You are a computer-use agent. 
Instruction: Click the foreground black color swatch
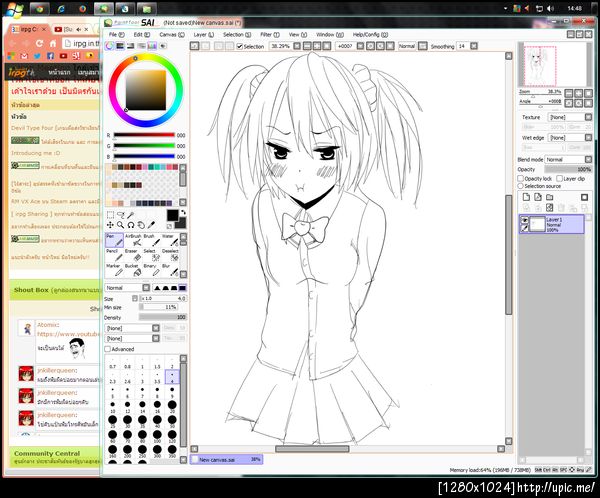tap(172, 215)
